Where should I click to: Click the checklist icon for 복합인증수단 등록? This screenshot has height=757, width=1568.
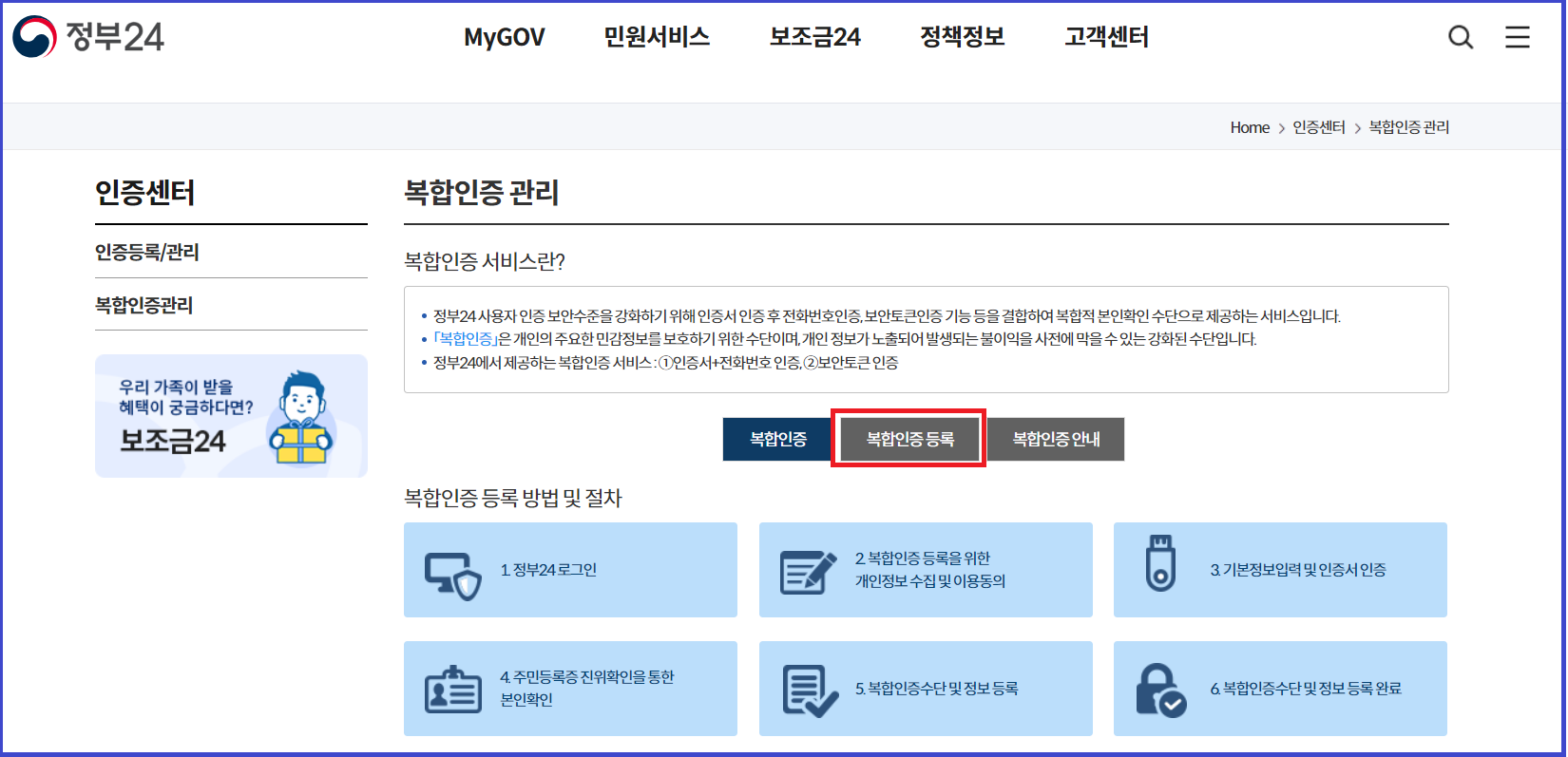[x=810, y=691]
